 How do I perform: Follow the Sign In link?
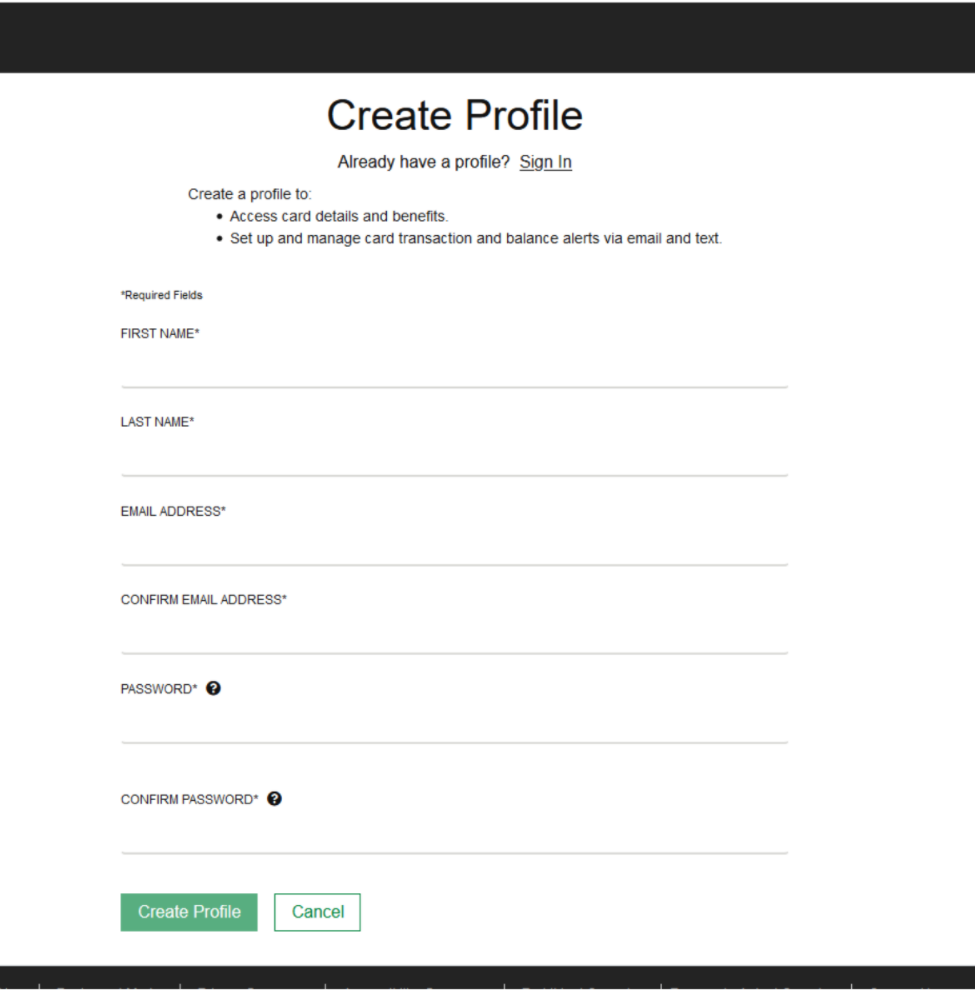(546, 162)
